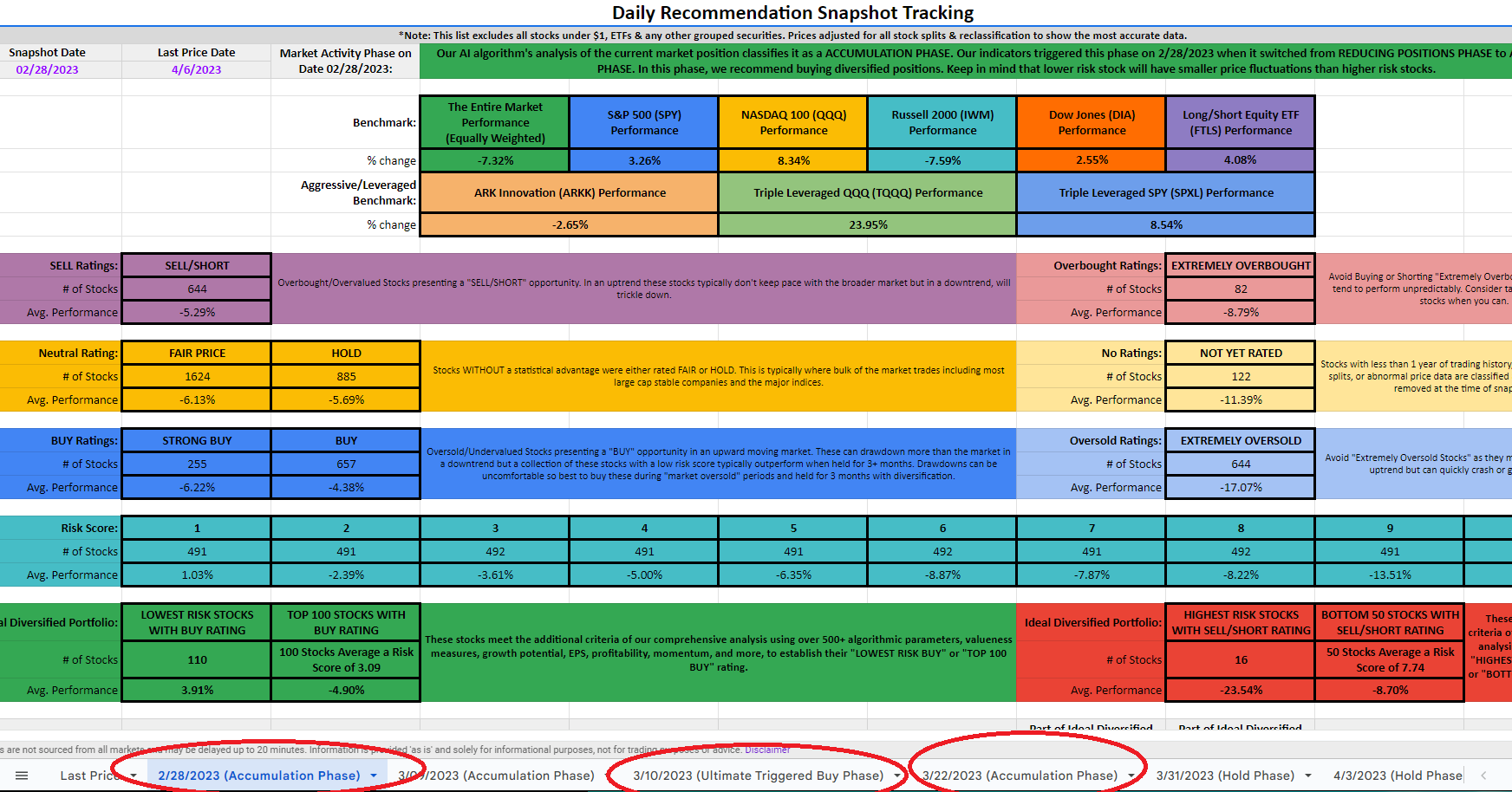Image resolution: width=1512 pixels, height=792 pixels.
Task: Select the 2/28/2023 (Accumulation Phase) tab
Action: (258, 776)
